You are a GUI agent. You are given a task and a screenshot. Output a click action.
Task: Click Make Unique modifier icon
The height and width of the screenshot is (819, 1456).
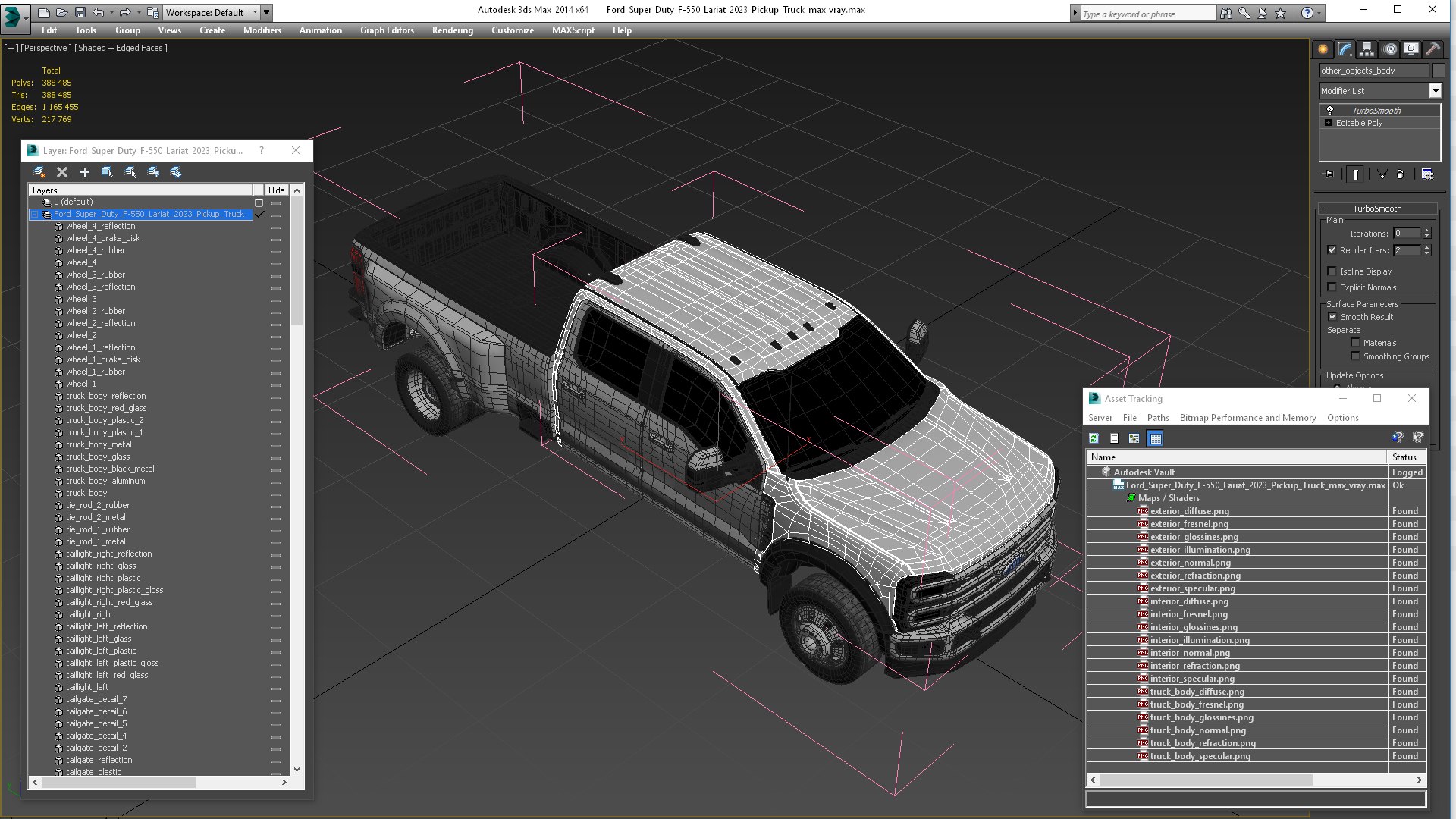click(x=1382, y=174)
